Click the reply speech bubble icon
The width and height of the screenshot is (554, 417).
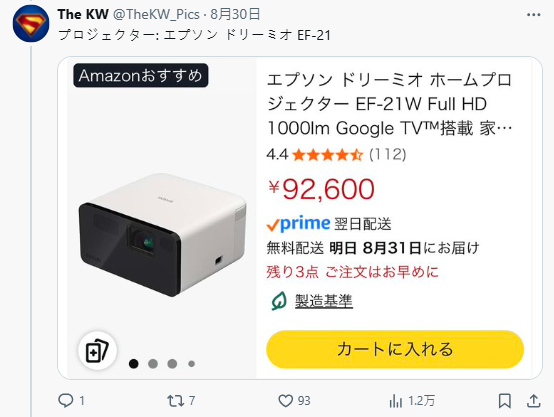[x=65, y=401]
